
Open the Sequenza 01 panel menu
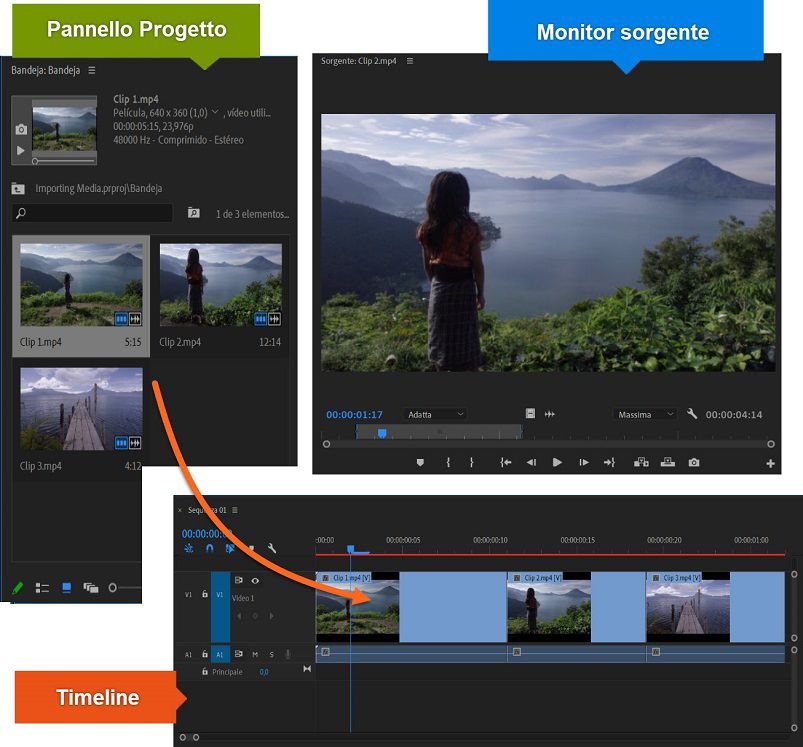tap(235, 510)
